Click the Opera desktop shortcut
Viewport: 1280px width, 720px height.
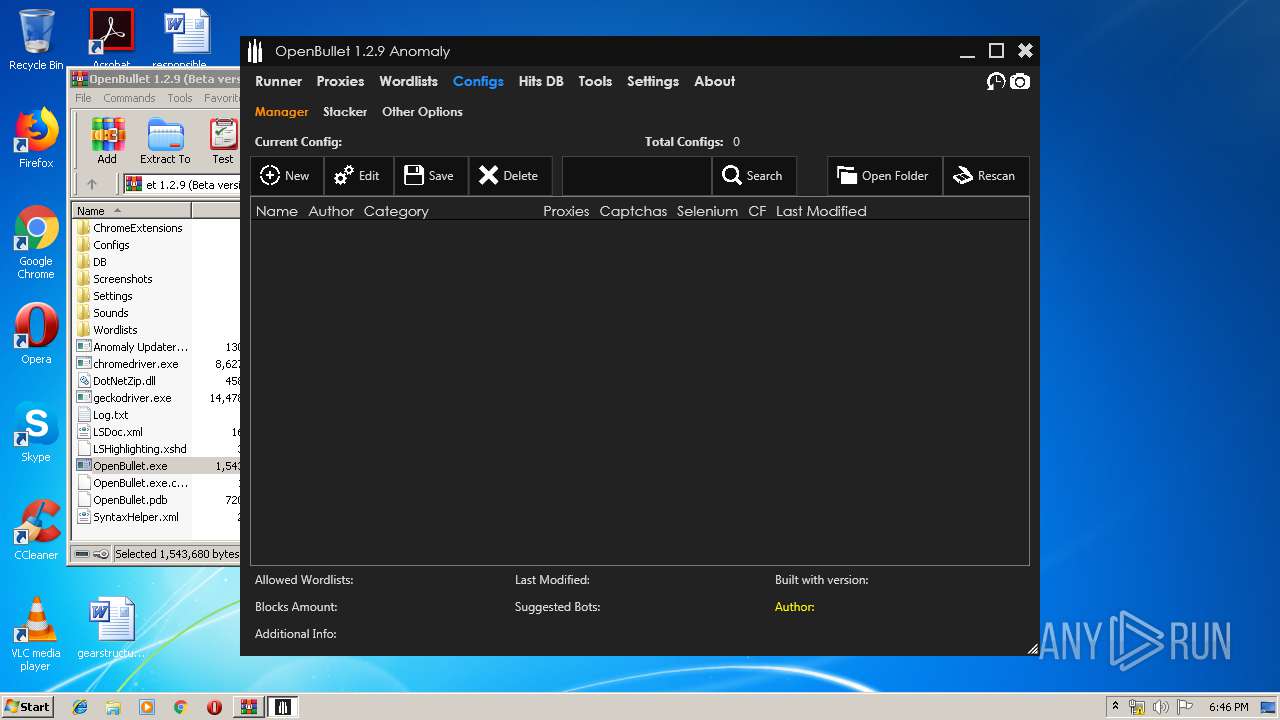(x=36, y=334)
